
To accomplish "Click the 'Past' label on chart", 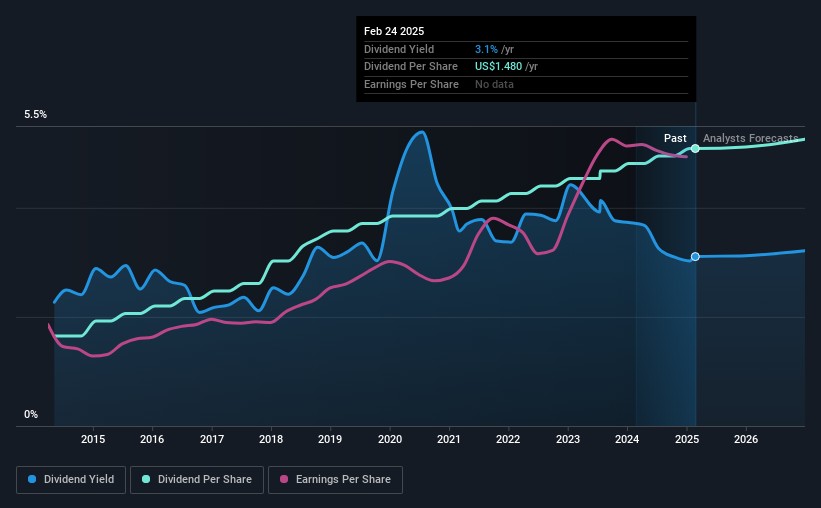I will [x=675, y=138].
